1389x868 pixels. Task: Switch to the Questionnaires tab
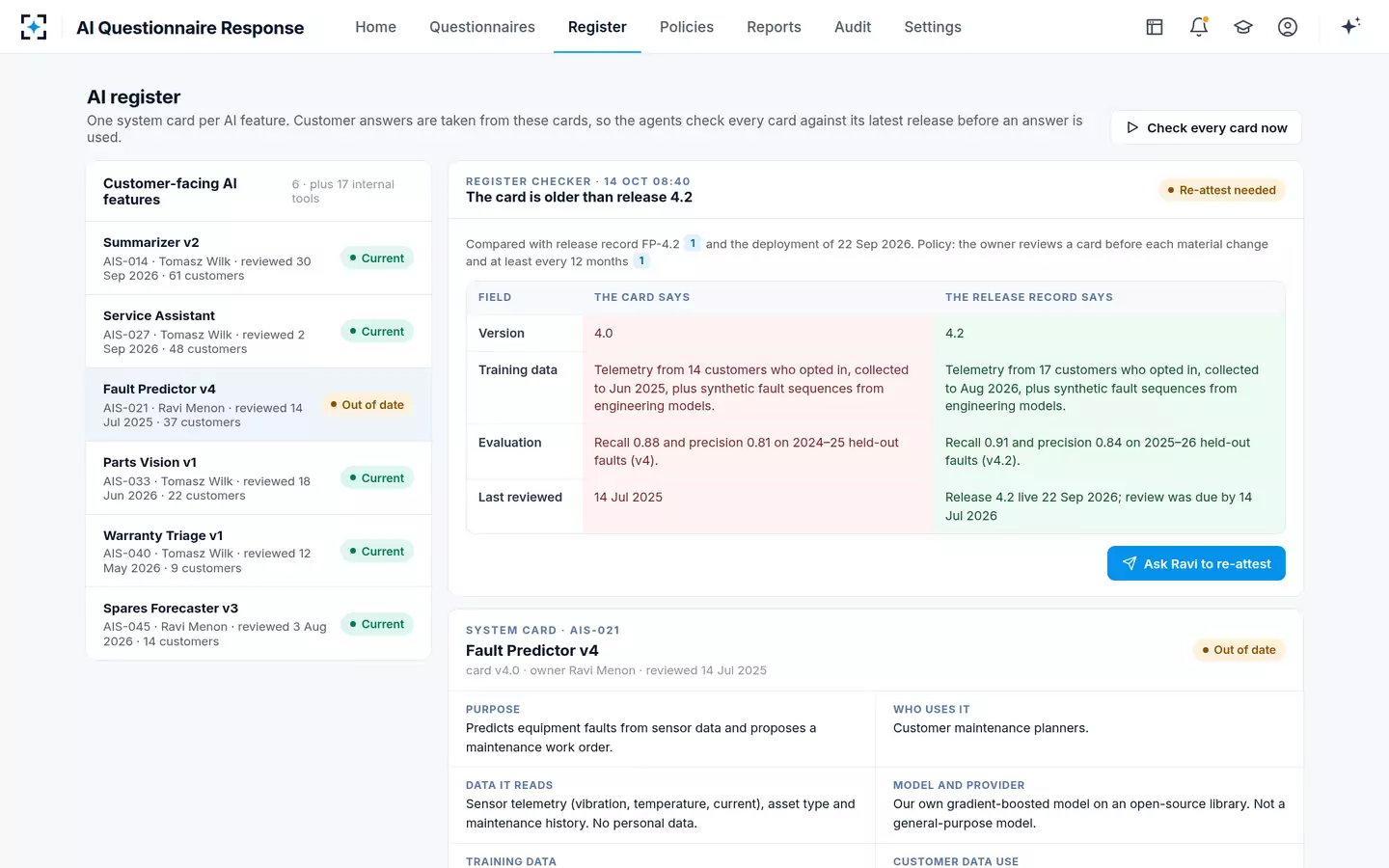pos(482,27)
